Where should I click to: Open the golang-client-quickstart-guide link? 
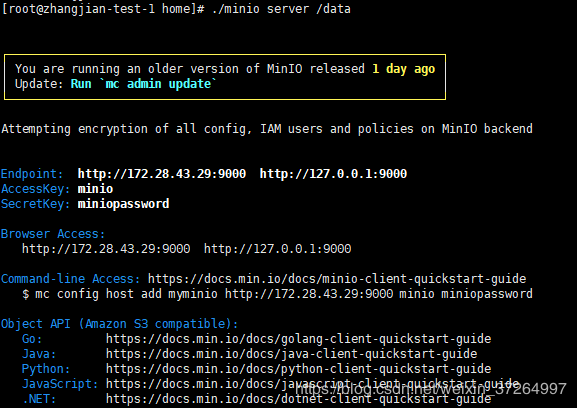298,339
